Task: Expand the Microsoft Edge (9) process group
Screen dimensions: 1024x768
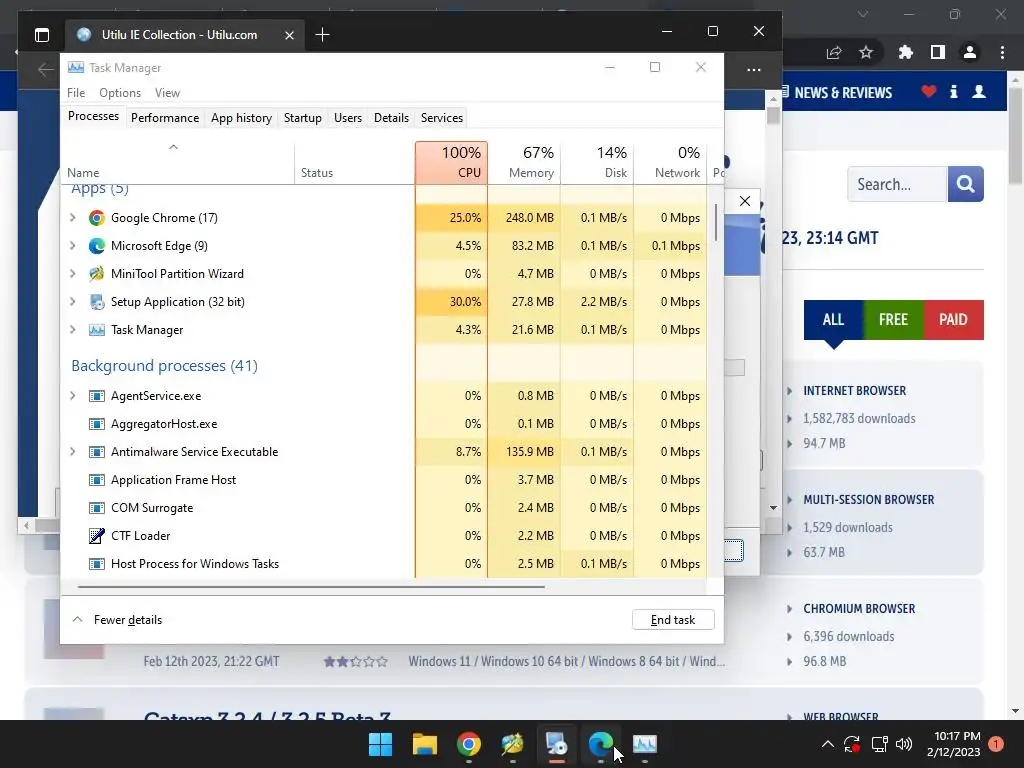Action: pyautogui.click(x=72, y=246)
